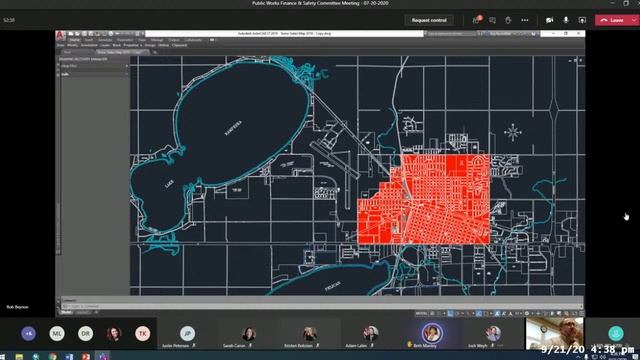Screen dimensions: 640x360
Task: Open the Output ribbon tab
Action: click(174, 40)
